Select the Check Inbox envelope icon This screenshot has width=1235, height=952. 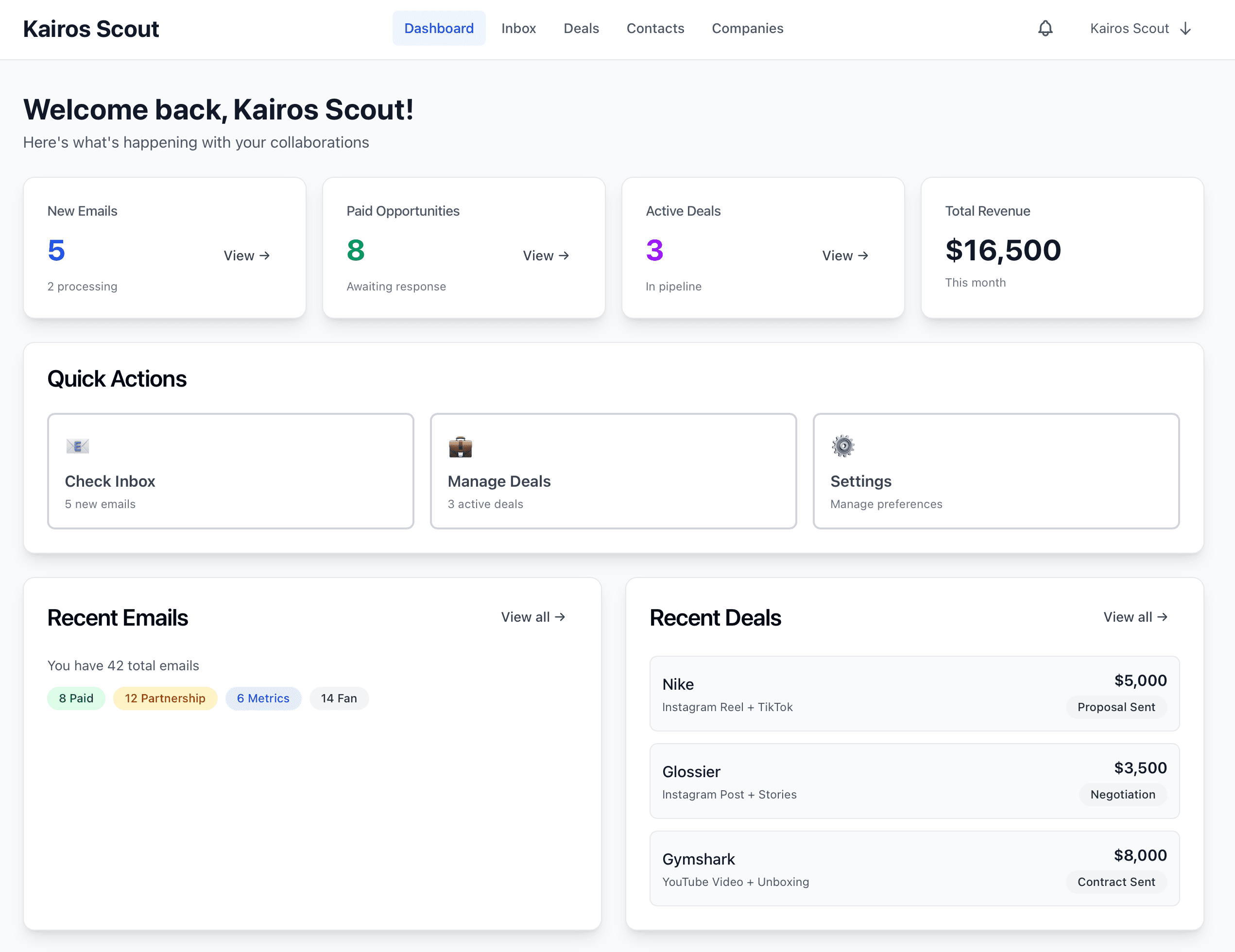(x=77, y=445)
